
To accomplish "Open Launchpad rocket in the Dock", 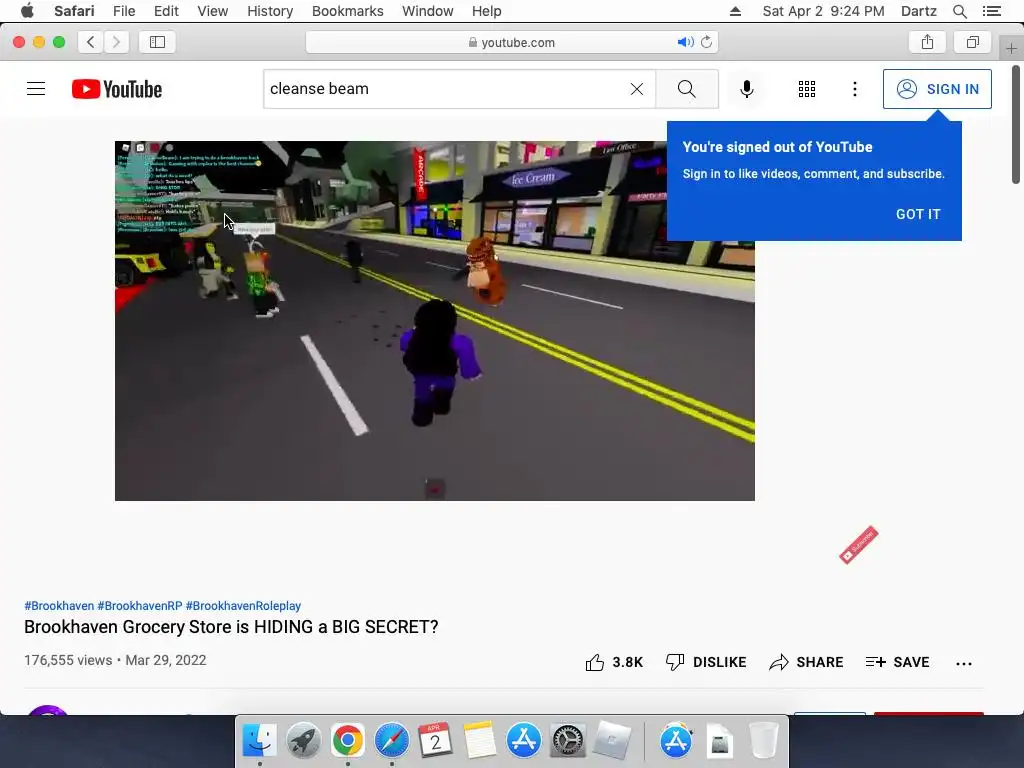I will tap(303, 741).
